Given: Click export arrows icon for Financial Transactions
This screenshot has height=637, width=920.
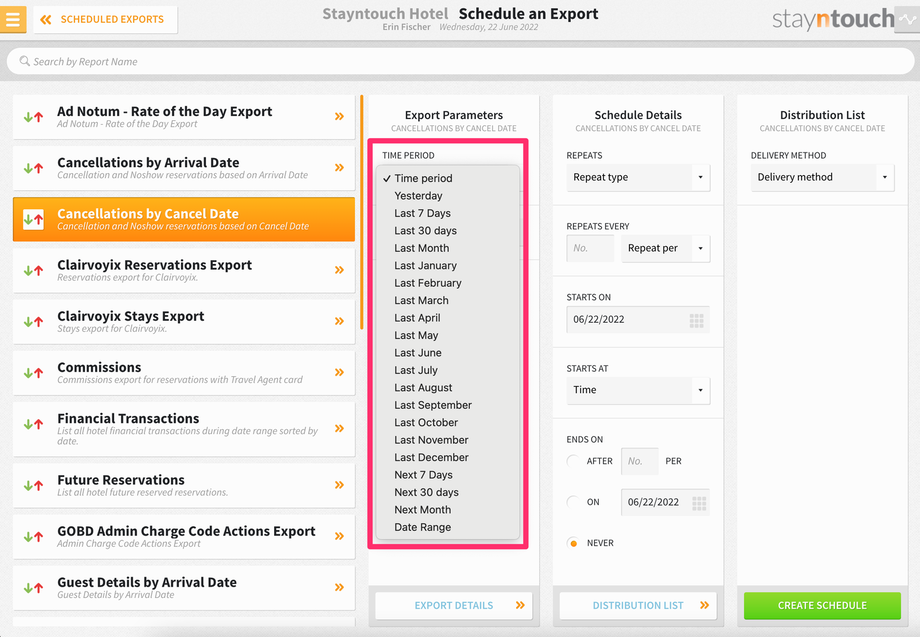Looking at the screenshot, I should (33, 423).
